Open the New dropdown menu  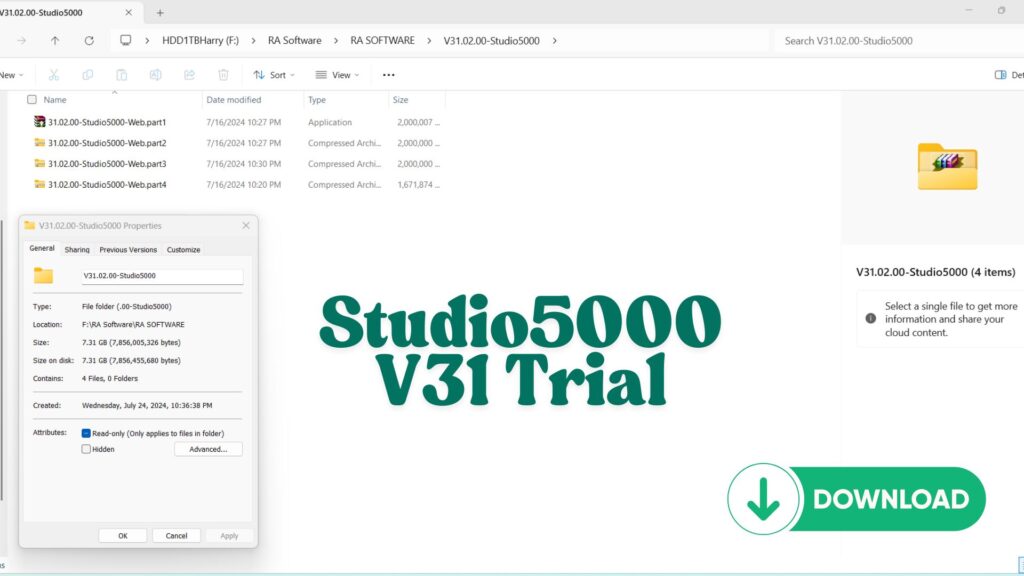coord(12,74)
